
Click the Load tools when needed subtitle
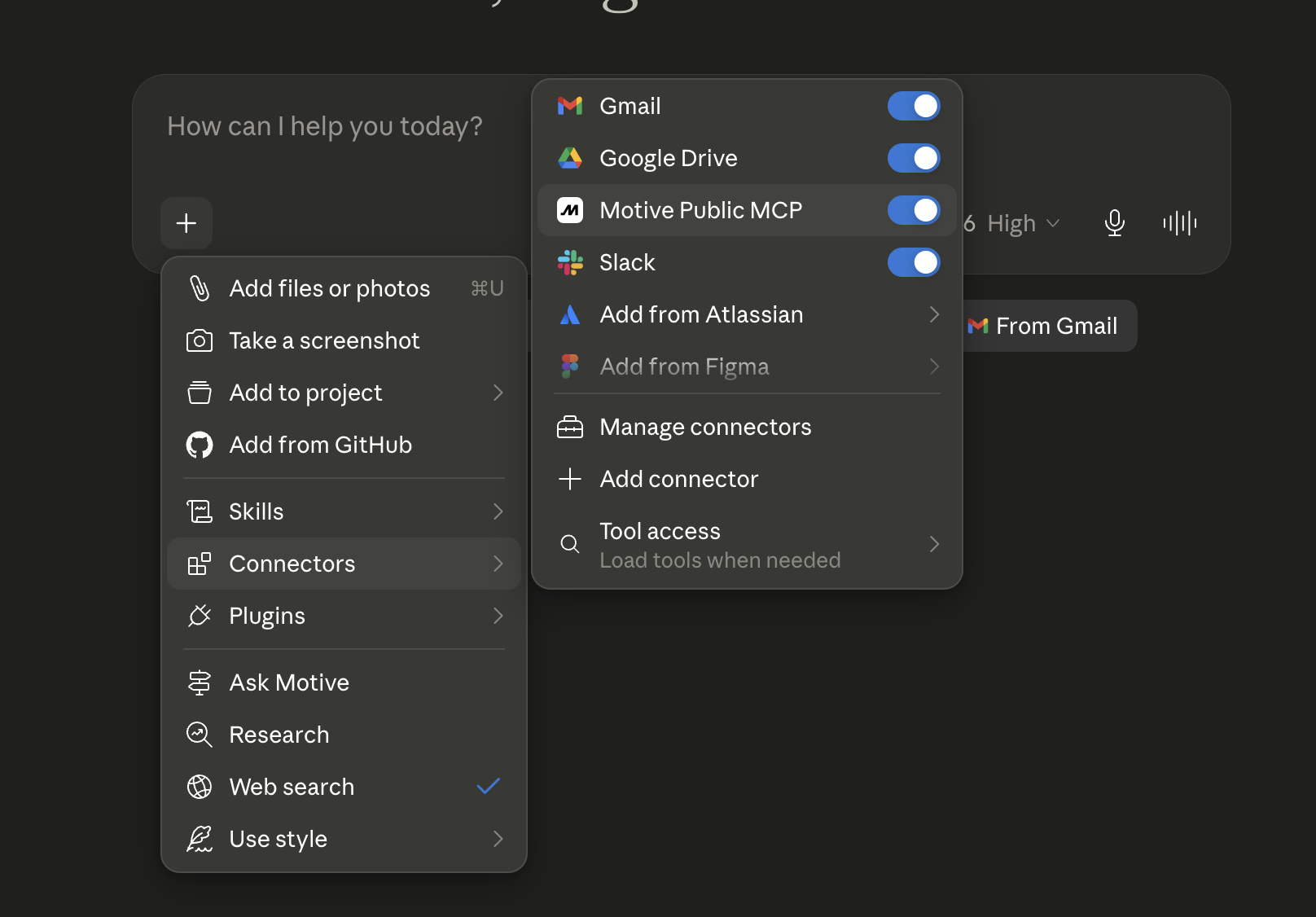click(x=720, y=560)
